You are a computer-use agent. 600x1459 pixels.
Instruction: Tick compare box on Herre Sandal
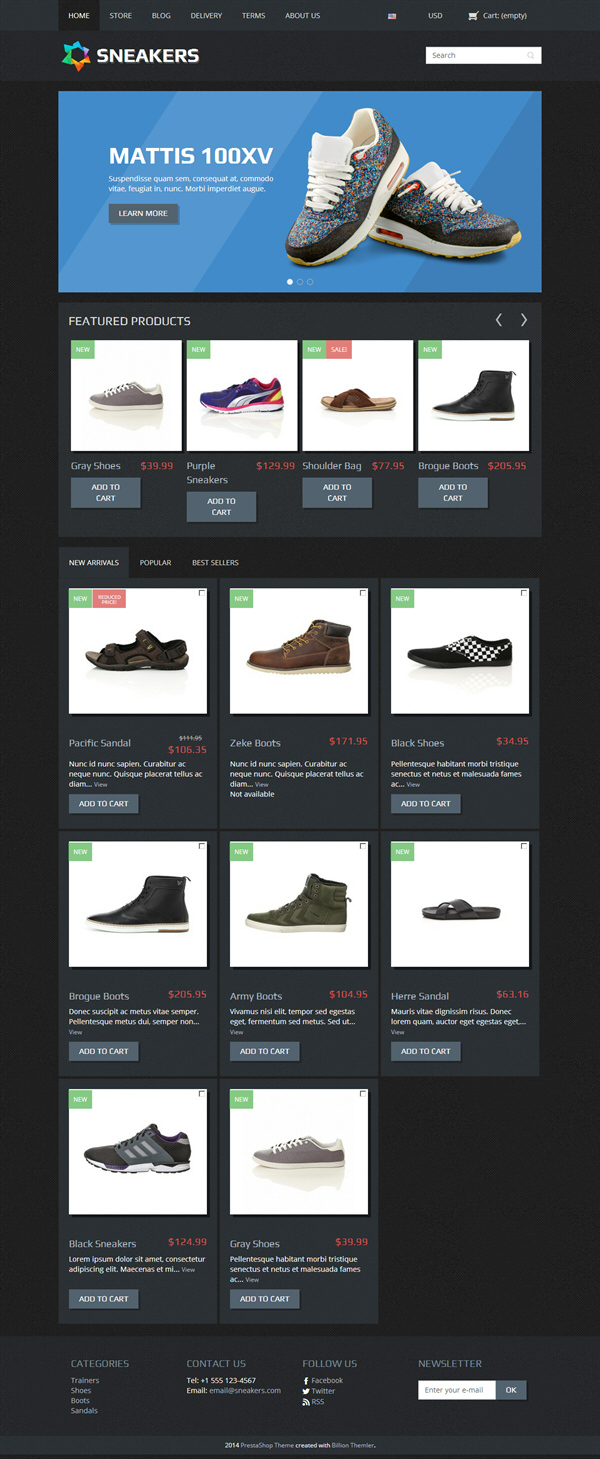[x=523, y=847]
